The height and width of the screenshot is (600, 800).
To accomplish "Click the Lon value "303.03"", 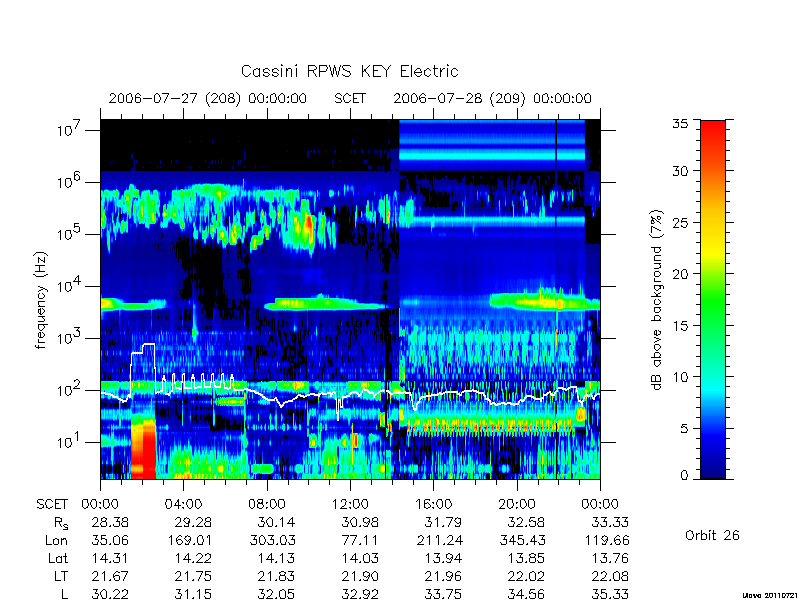I will [x=273, y=540].
